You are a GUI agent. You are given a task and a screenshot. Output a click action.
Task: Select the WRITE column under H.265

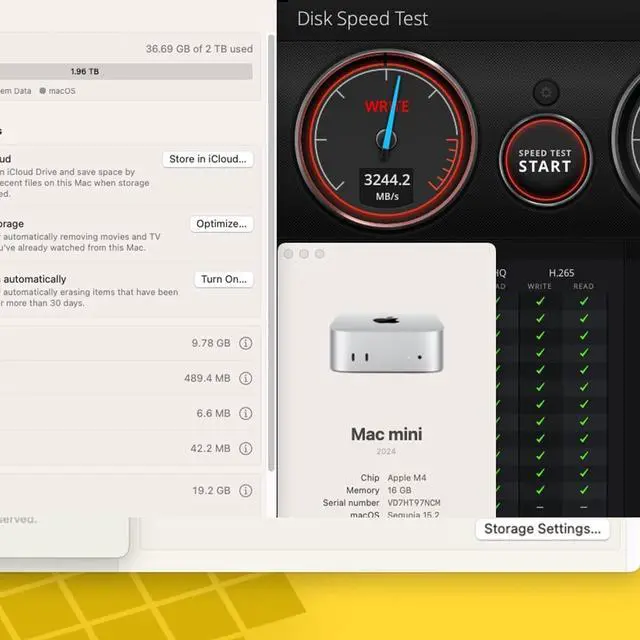[x=540, y=287]
